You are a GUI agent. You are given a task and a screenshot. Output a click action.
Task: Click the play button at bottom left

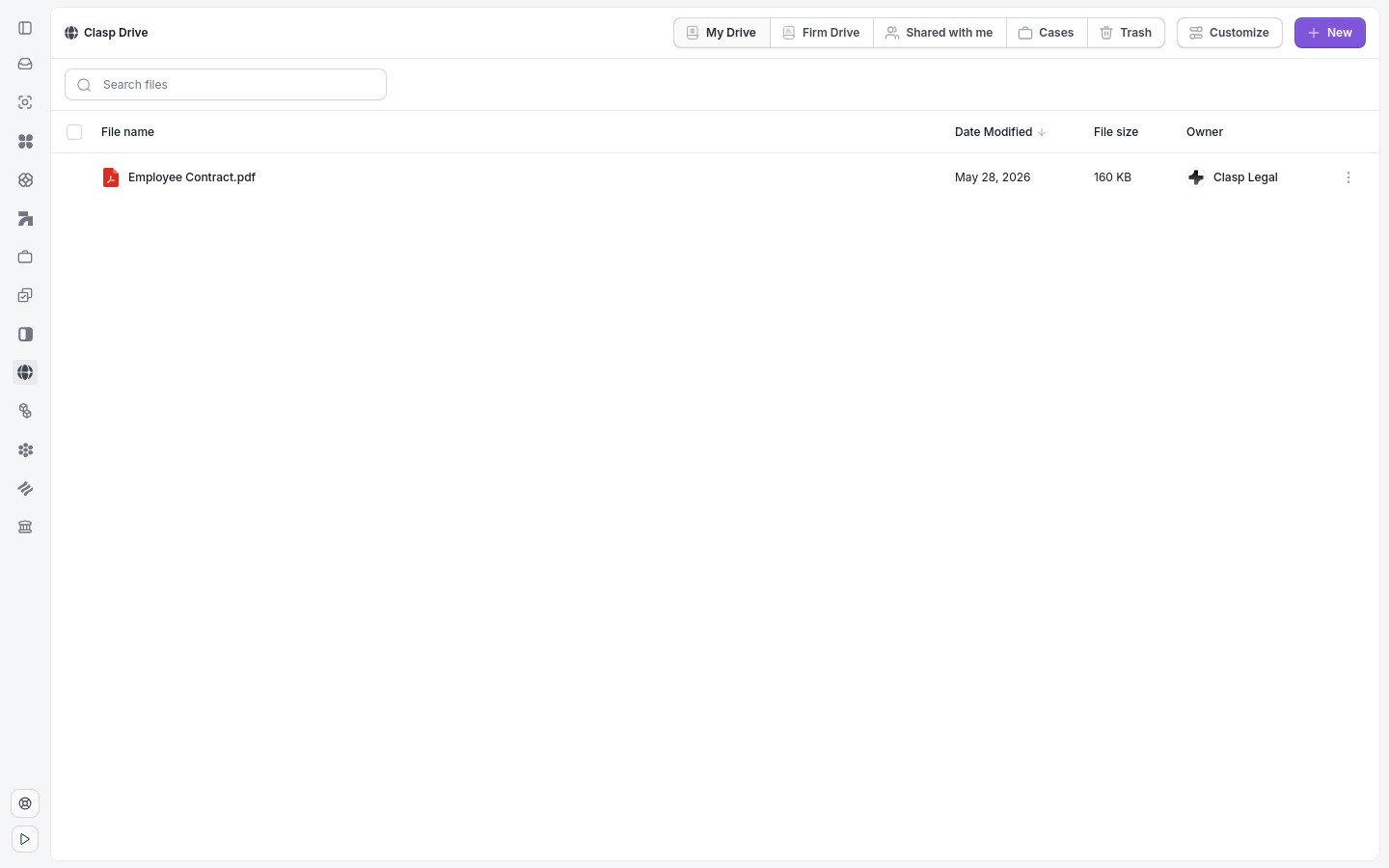pyautogui.click(x=25, y=839)
